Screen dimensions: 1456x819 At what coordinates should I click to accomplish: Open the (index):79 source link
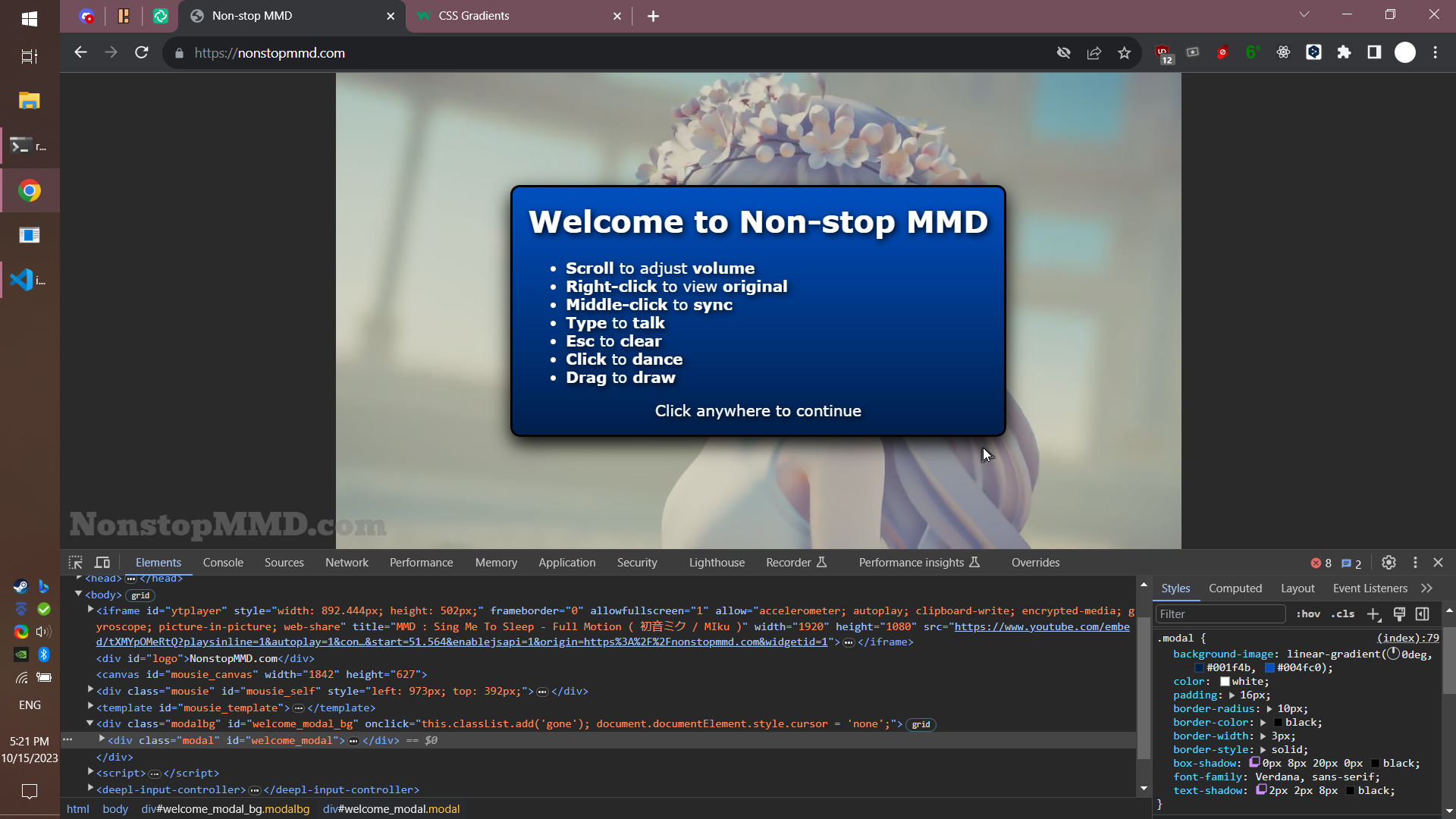point(1407,639)
